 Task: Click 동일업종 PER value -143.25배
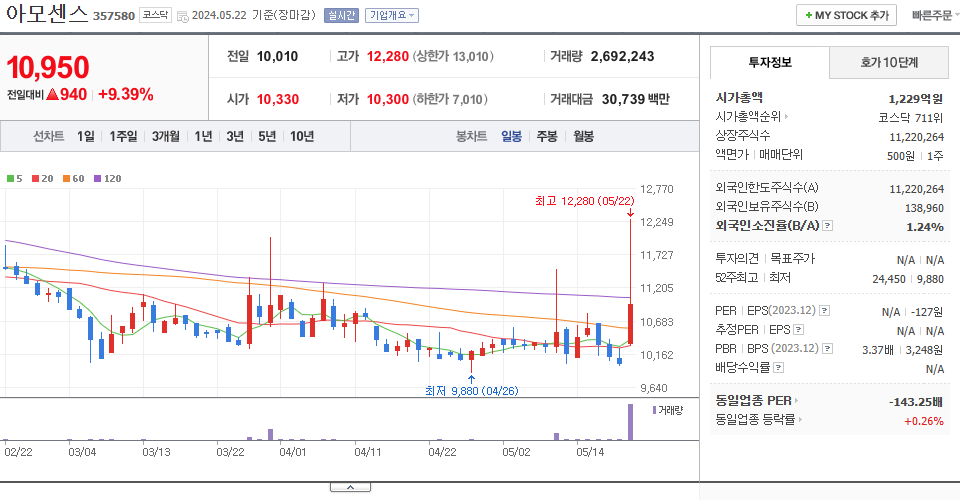(916, 402)
